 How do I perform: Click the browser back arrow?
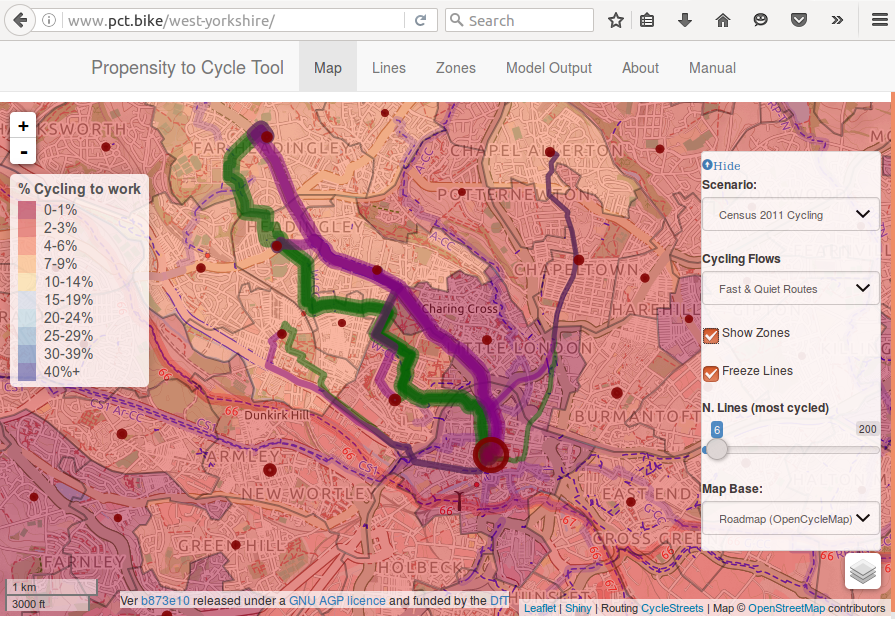click(x=21, y=20)
